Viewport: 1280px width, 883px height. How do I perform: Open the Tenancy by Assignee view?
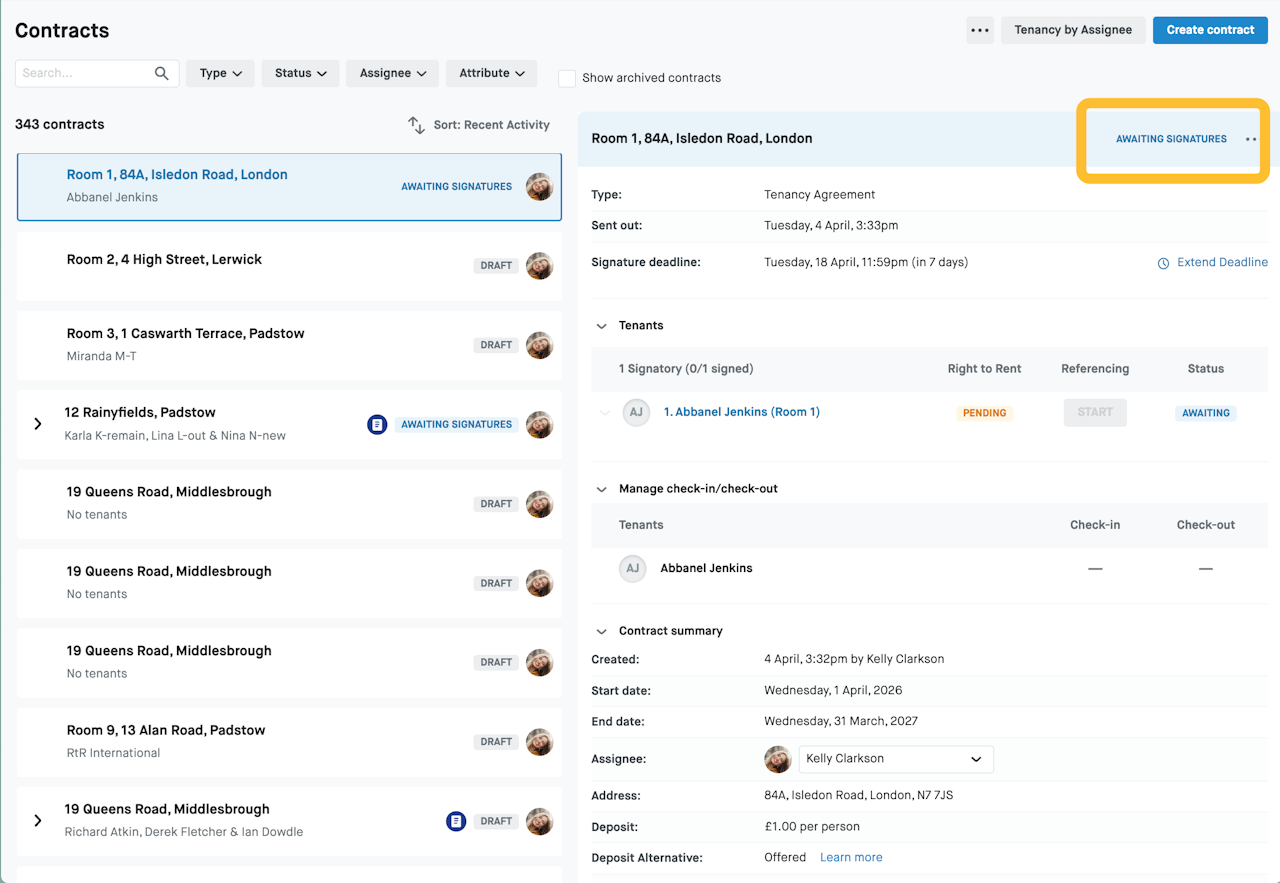[x=1073, y=30]
